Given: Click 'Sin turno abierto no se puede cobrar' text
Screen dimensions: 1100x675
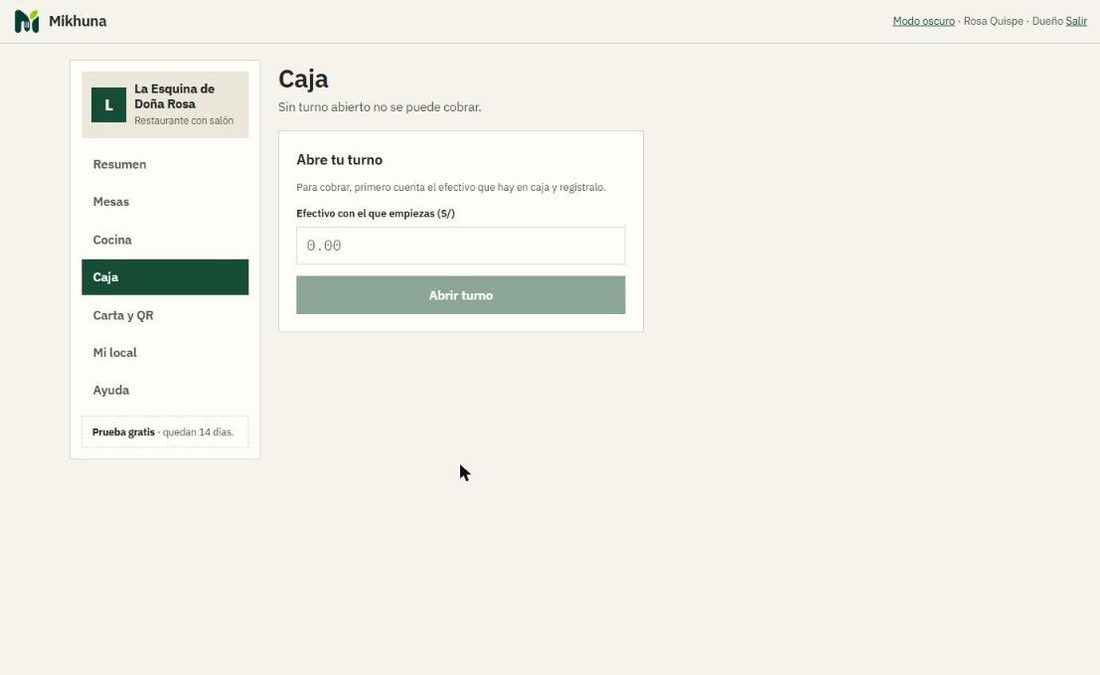Looking at the screenshot, I should tap(380, 107).
